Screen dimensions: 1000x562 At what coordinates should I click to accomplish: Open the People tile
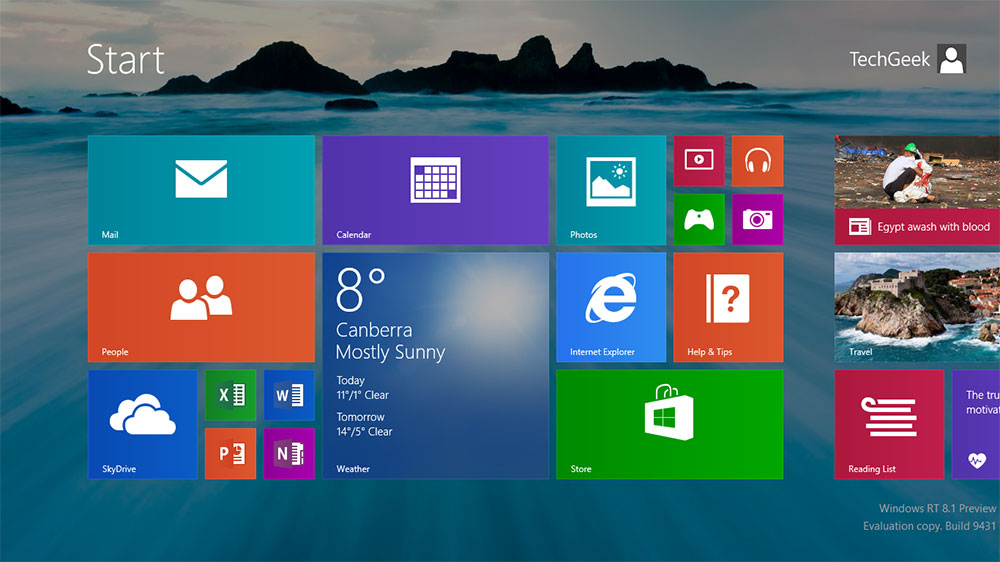[x=201, y=307]
